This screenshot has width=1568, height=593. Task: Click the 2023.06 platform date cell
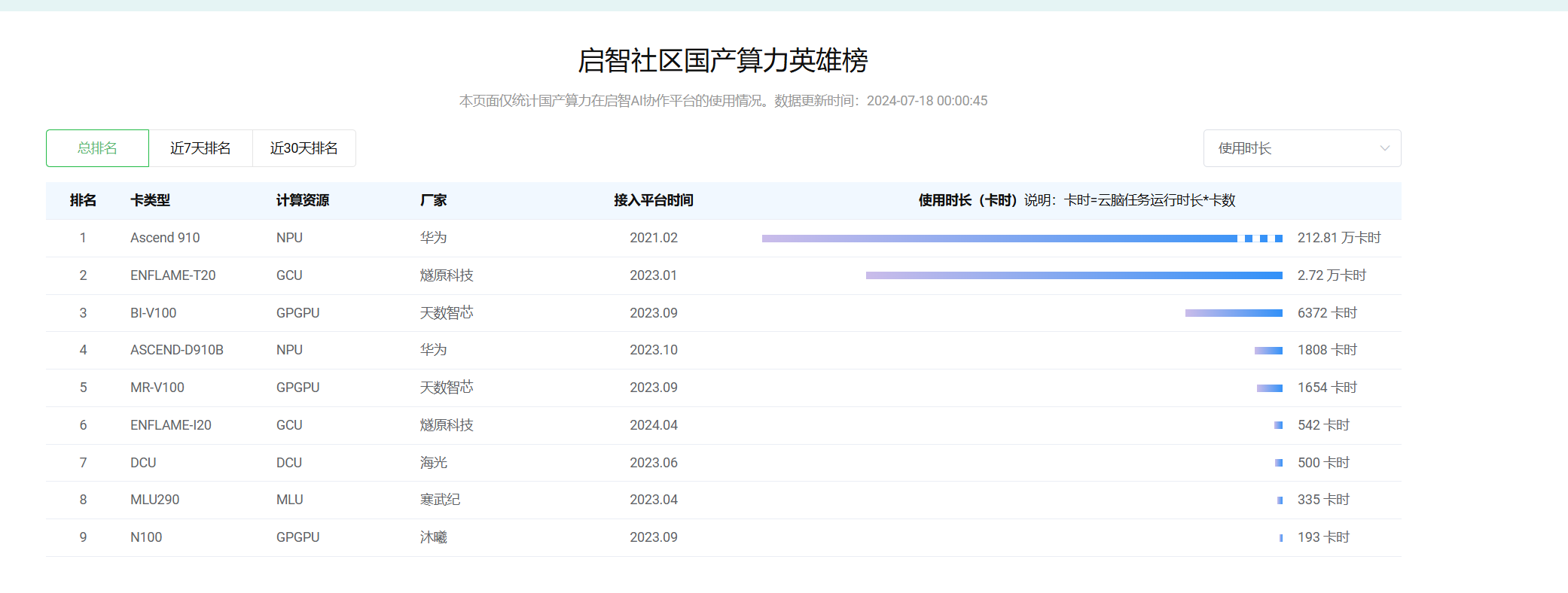point(654,463)
